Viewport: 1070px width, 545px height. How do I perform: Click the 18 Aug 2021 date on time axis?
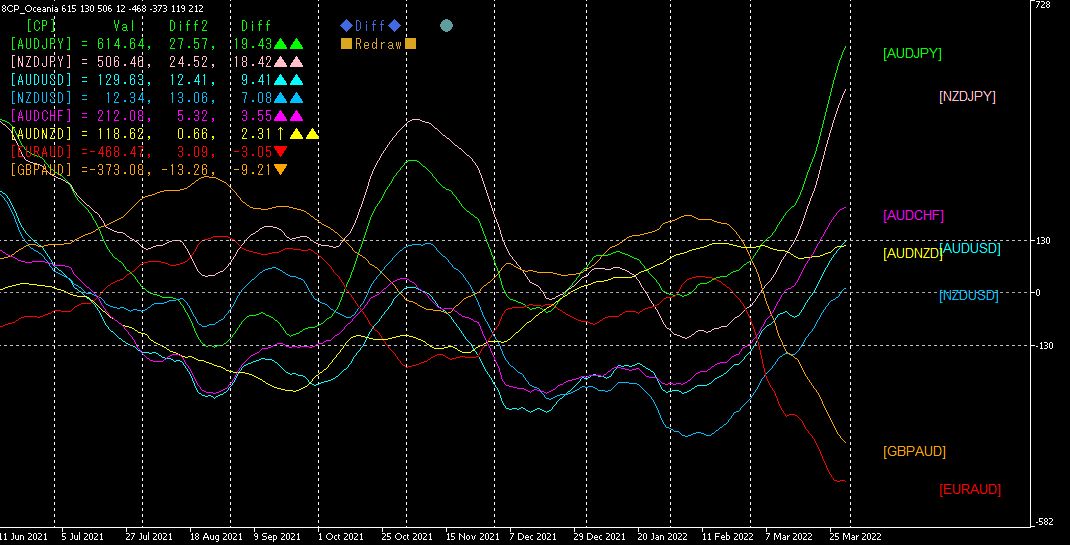tap(216, 536)
